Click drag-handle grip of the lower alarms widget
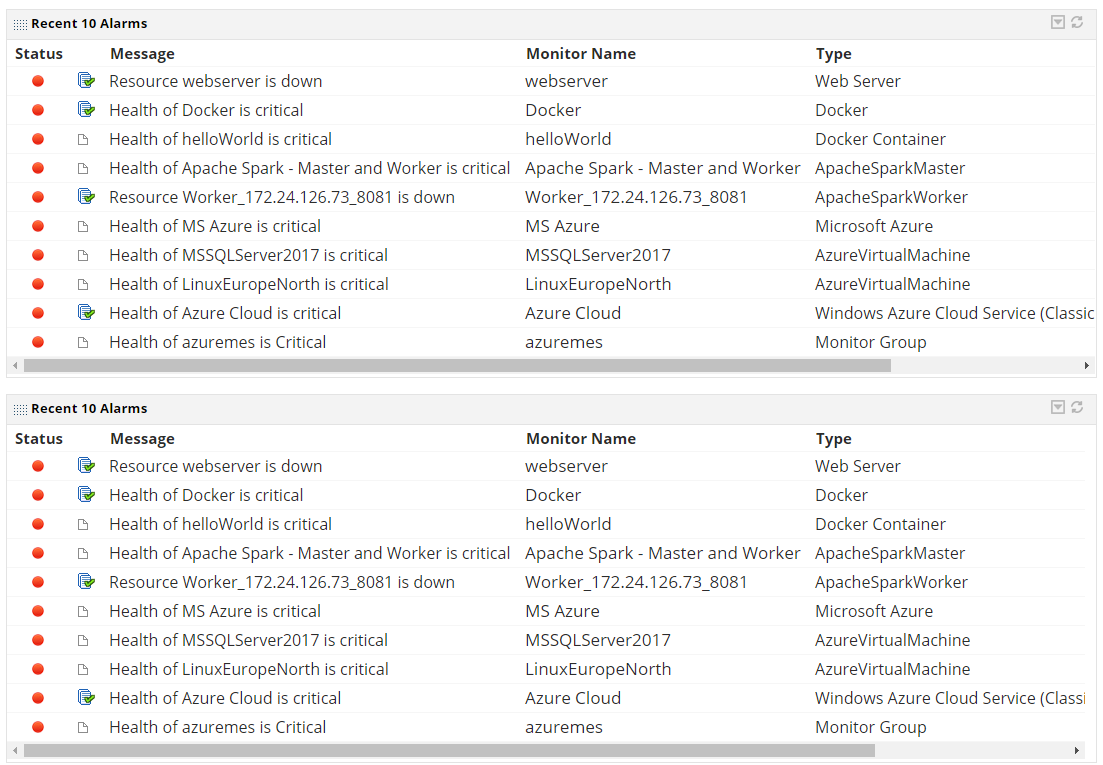The image size is (1103, 765). click(21, 409)
